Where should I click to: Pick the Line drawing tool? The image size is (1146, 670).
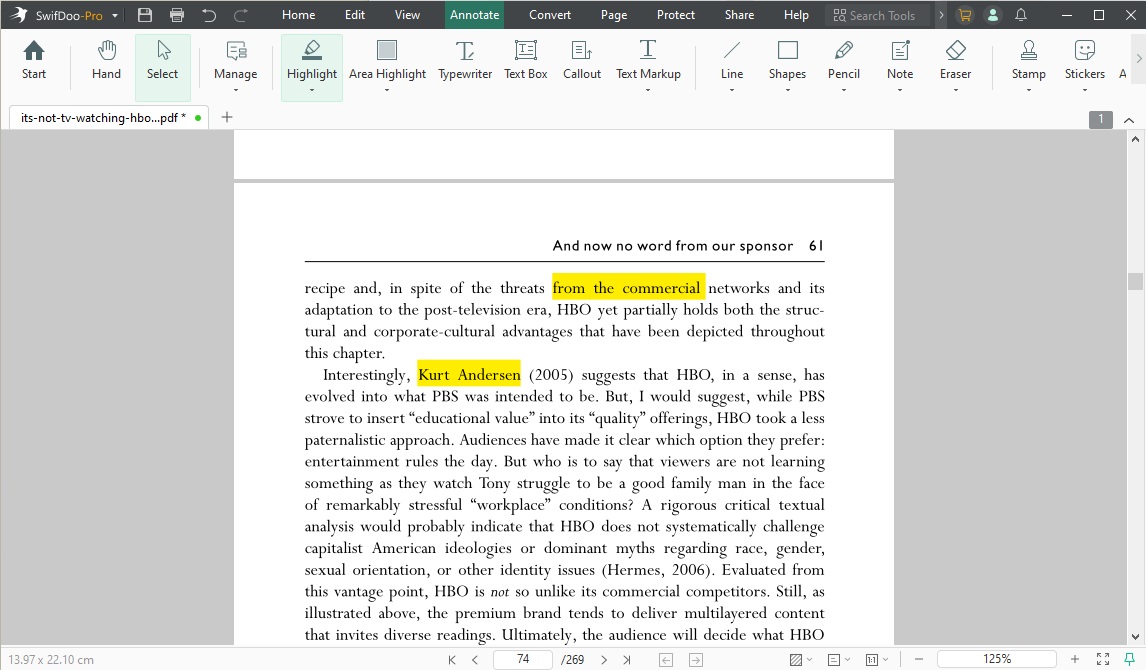[732, 61]
